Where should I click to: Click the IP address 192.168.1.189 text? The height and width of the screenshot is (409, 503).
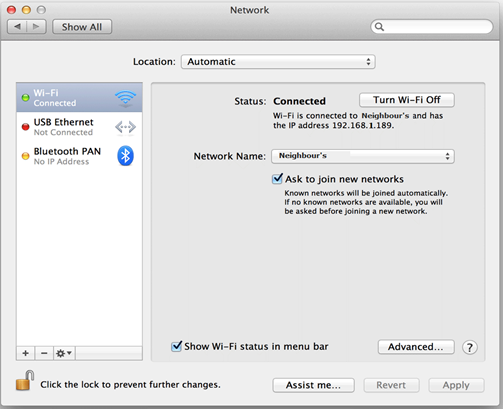[363, 125]
